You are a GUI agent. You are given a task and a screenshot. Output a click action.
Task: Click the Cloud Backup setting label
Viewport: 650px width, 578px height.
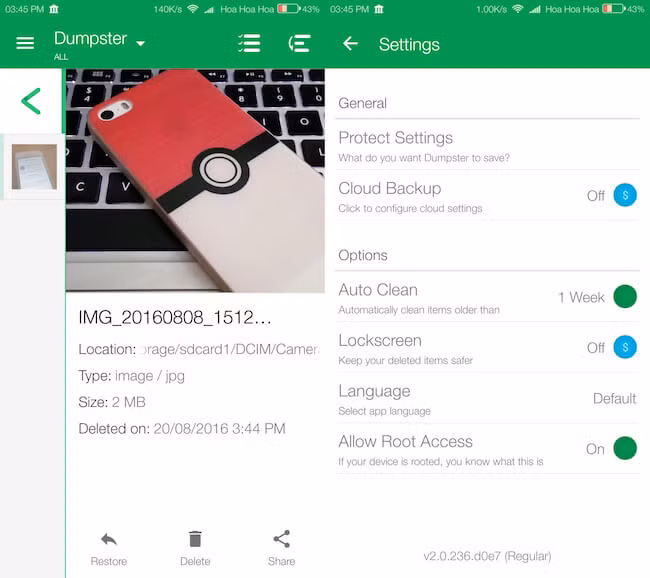pos(390,189)
